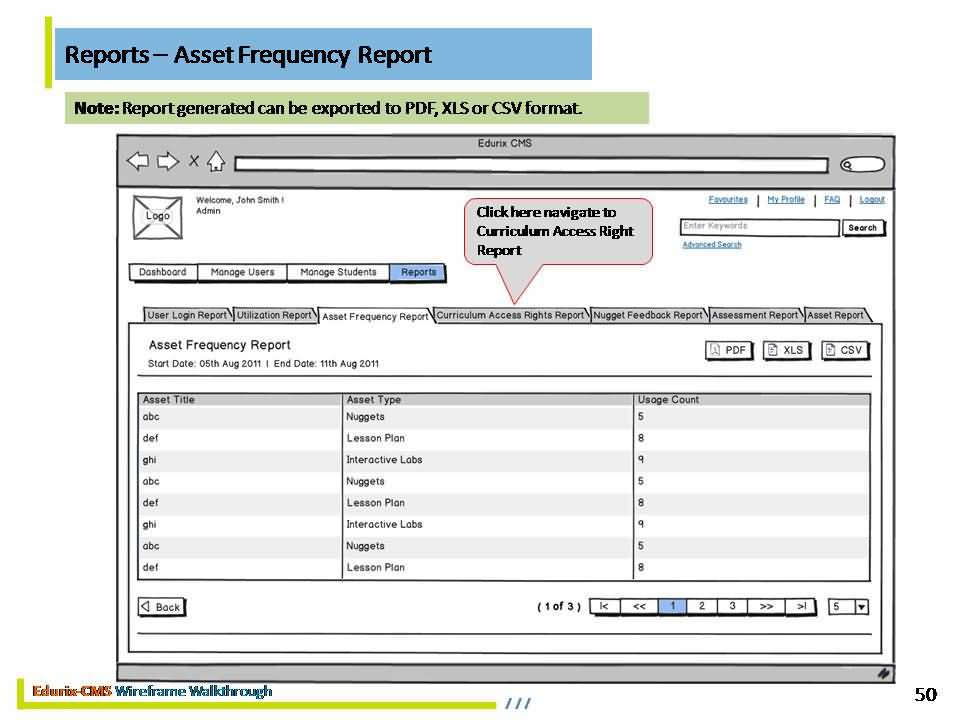Click the browser stop X icon
The image size is (960, 720).
click(x=194, y=162)
